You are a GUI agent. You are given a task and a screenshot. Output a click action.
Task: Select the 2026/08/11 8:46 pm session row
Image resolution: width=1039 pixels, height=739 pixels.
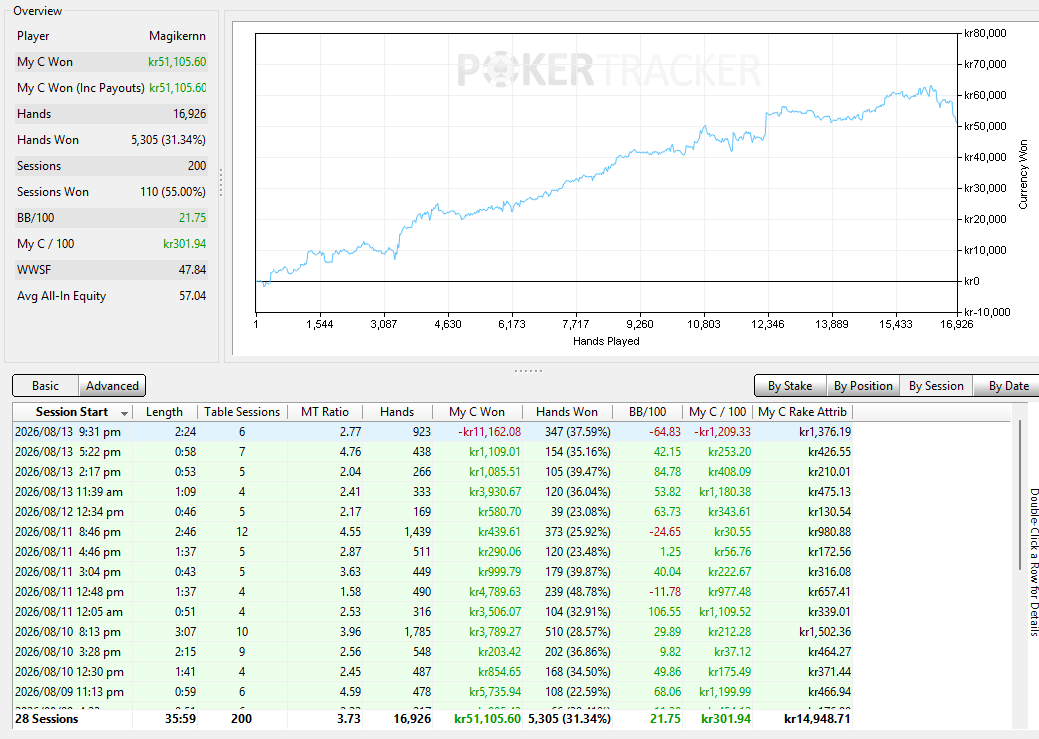coord(433,532)
